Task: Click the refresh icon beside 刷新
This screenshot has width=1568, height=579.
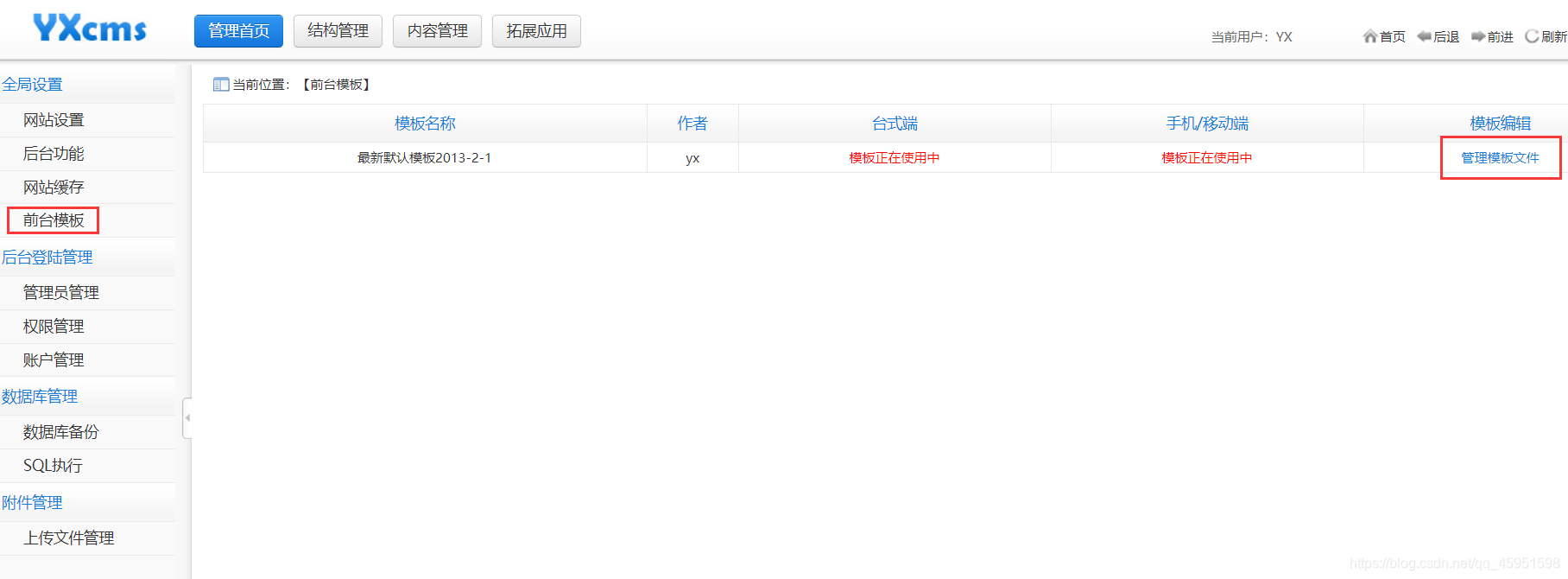Action: pos(1532,36)
